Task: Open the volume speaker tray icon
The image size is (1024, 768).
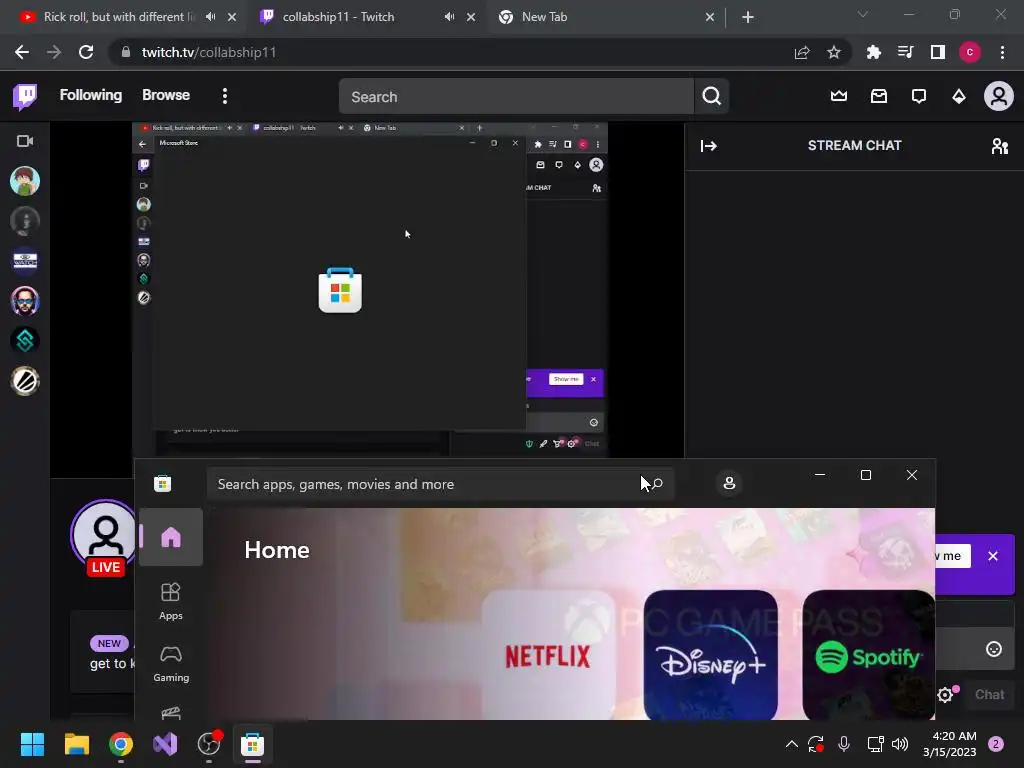Action: tap(900, 744)
